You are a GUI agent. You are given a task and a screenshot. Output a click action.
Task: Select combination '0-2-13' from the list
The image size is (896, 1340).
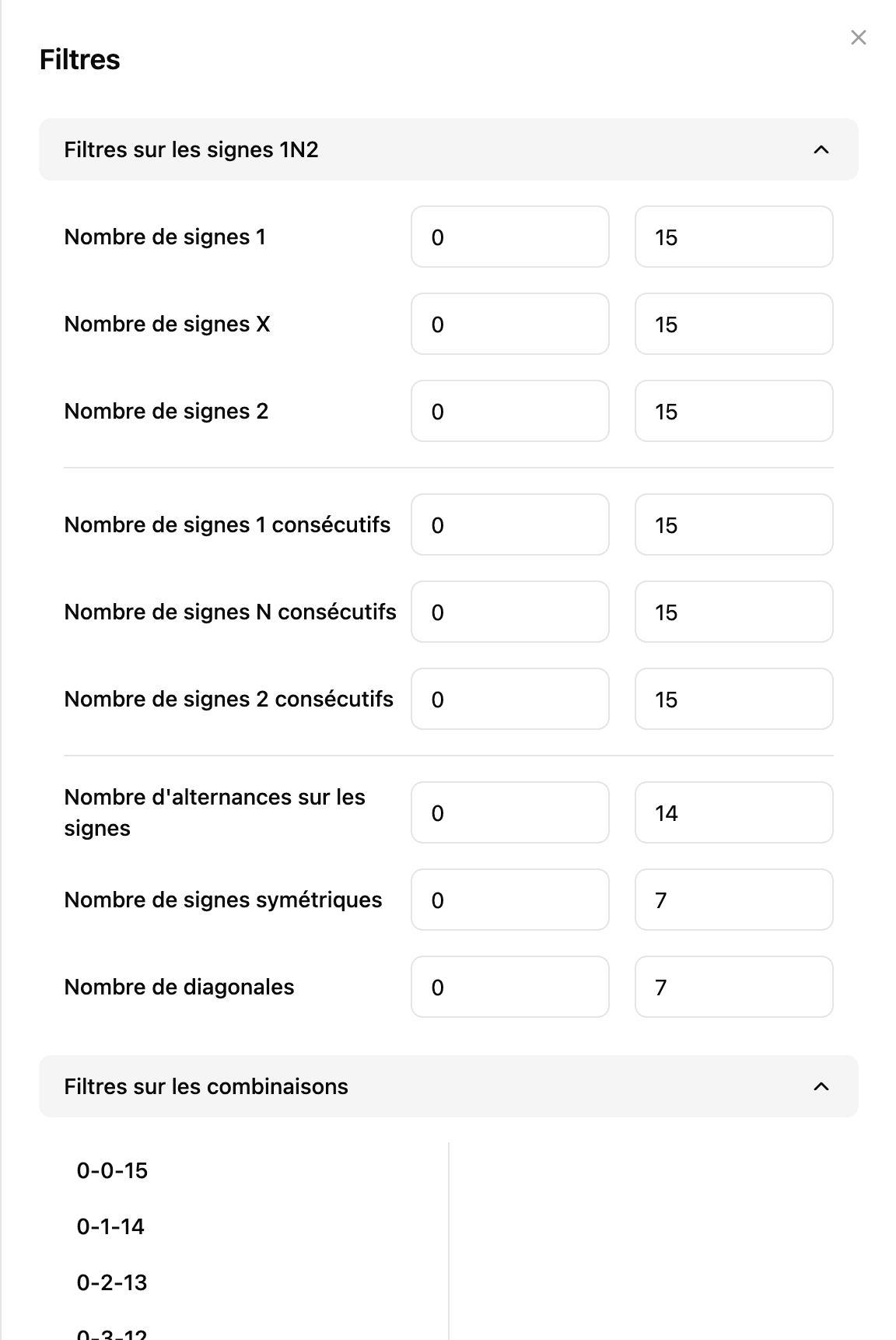point(112,1282)
